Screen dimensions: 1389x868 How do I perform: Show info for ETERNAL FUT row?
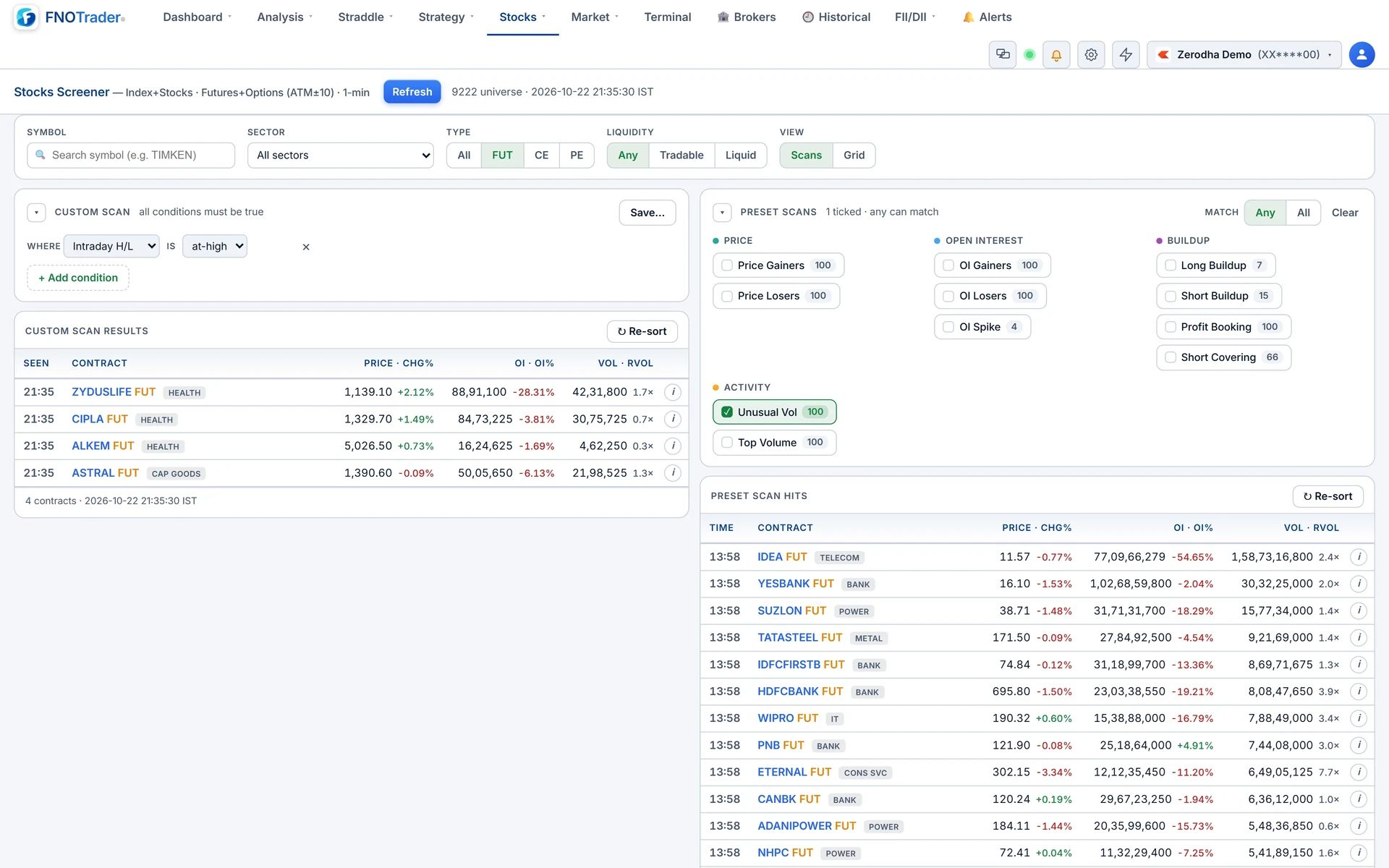1359,772
